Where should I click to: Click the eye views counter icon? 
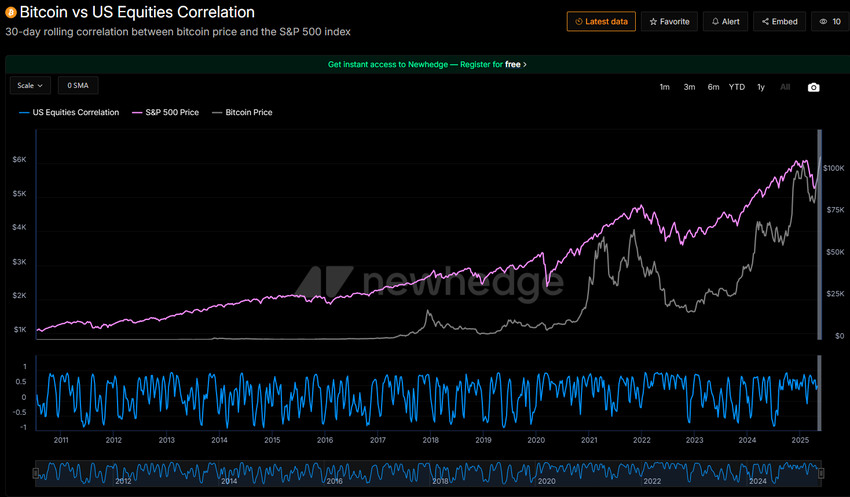pyautogui.click(x=823, y=21)
